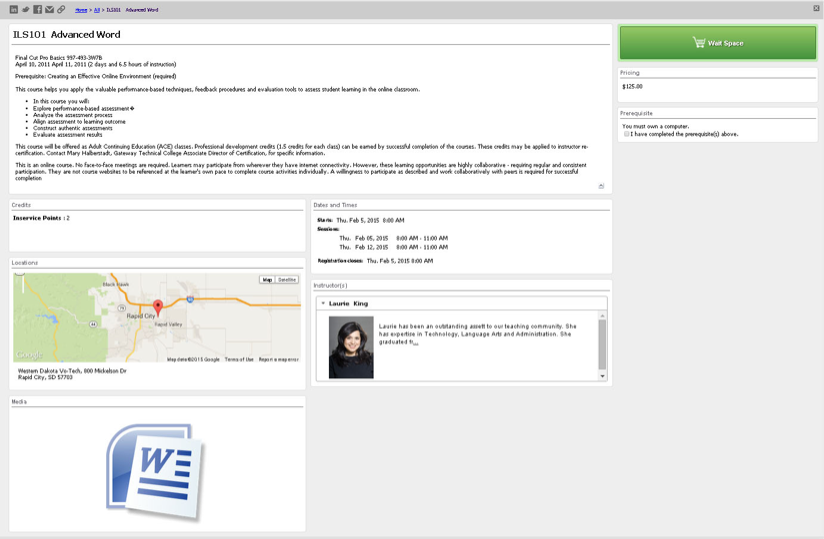Click the red map location pin
Image resolution: width=824 pixels, height=539 pixels.
(157, 308)
